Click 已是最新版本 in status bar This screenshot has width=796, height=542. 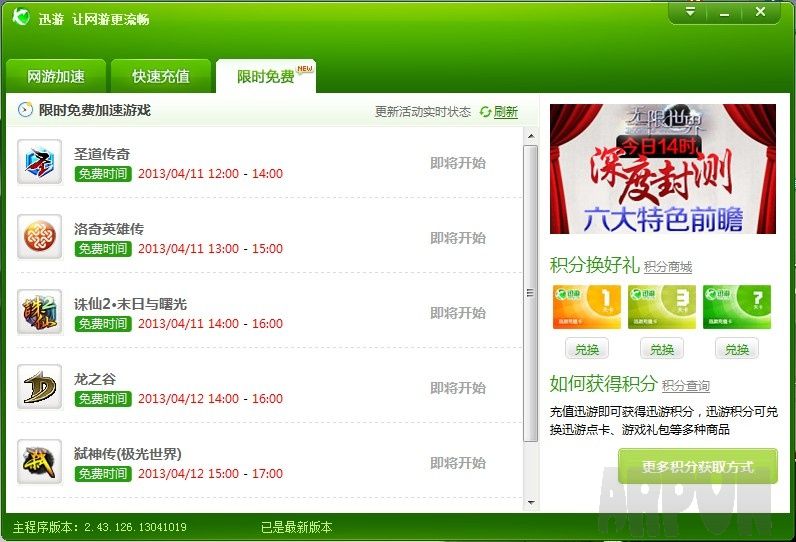296,527
